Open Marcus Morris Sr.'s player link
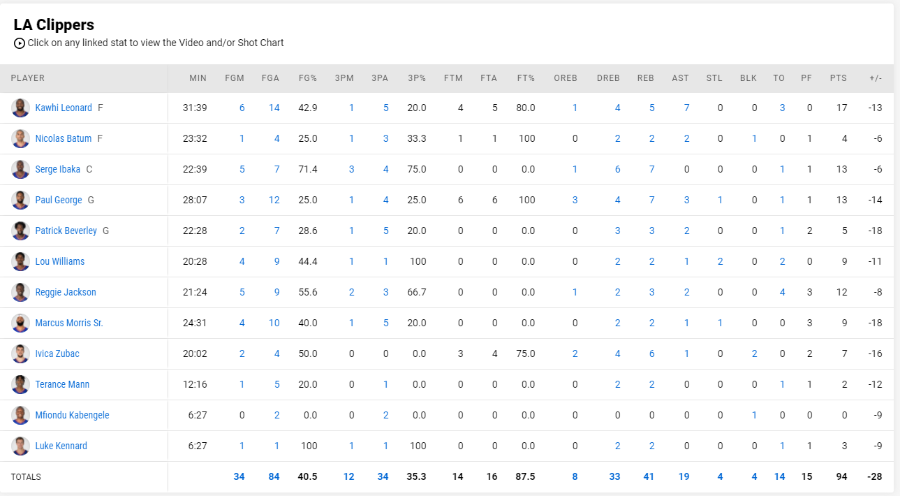Screen dimensions: 900x496 click(69, 323)
